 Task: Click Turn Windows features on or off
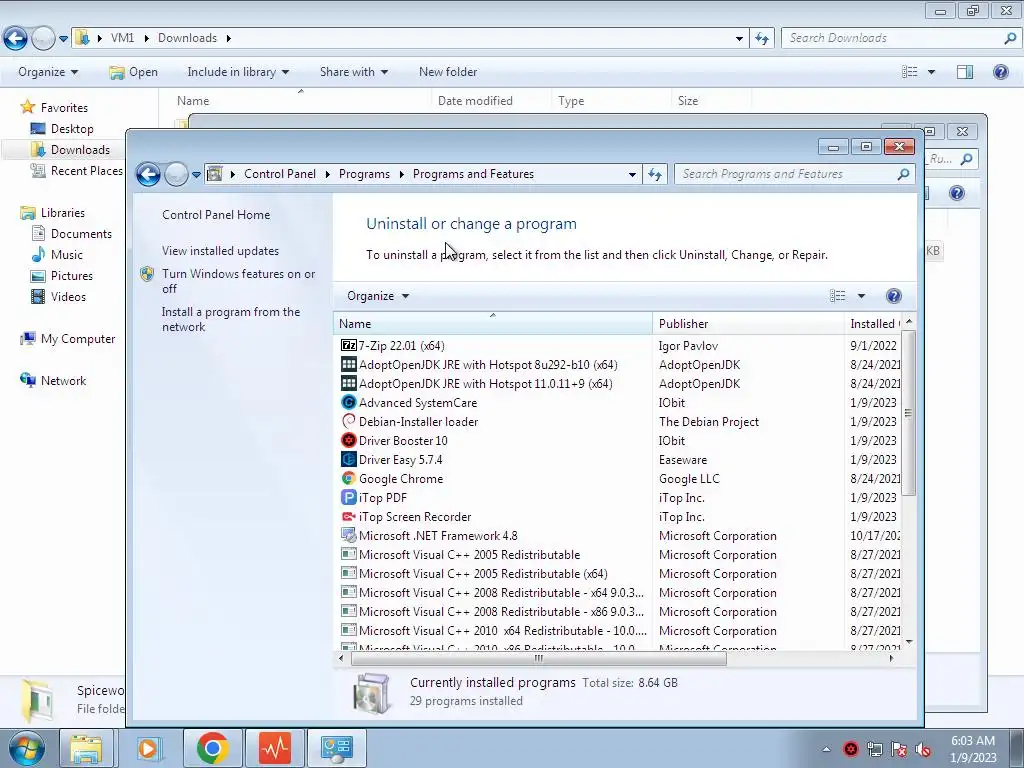pyautogui.click(x=238, y=281)
